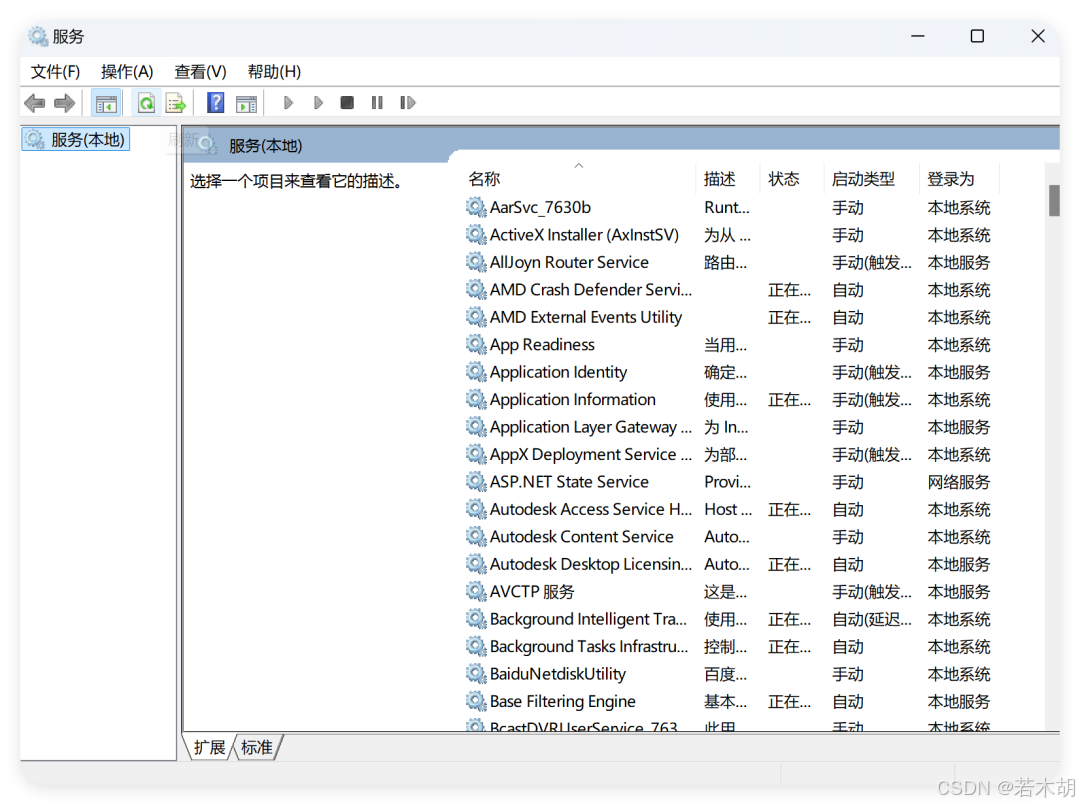The width and height of the screenshot is (1080, 805).
Task: Click the show/hide action pane icon
Action: click(x=246, y=103)
